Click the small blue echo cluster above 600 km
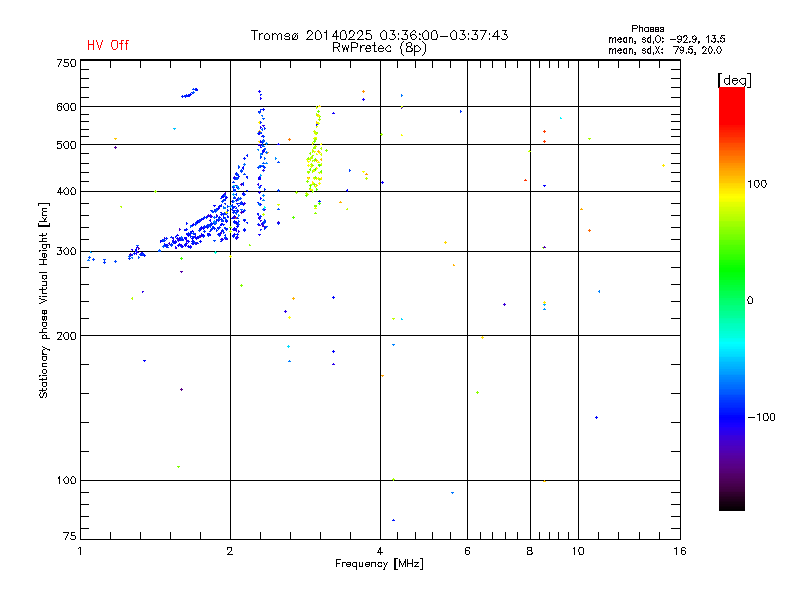The height and width of the screenshot is (600, 800). tap(190, 93)
